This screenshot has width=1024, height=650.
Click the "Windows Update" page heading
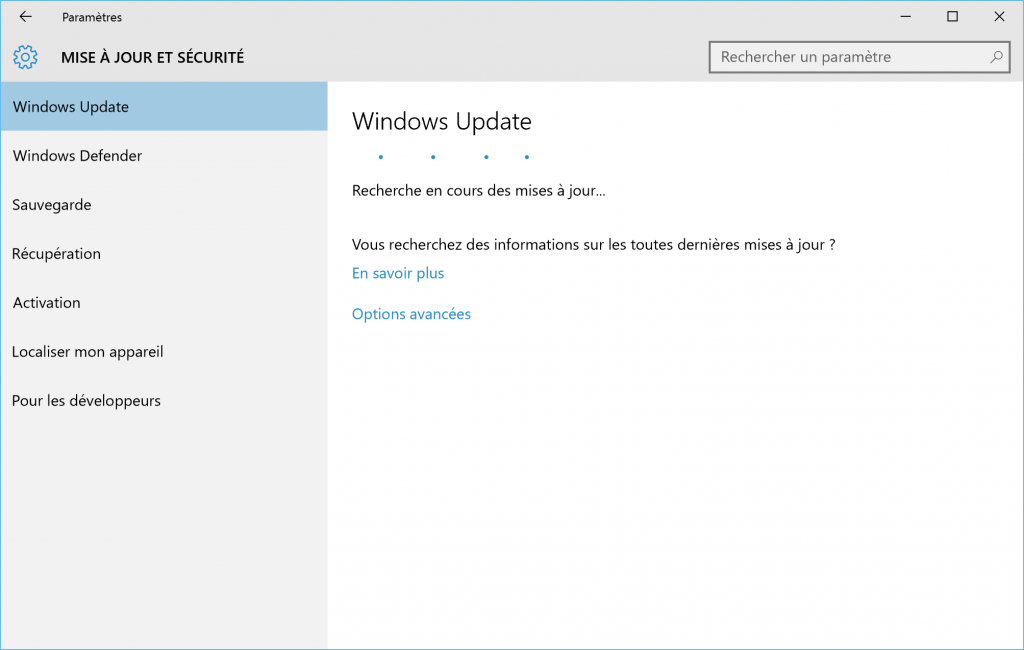coord(442,122)
